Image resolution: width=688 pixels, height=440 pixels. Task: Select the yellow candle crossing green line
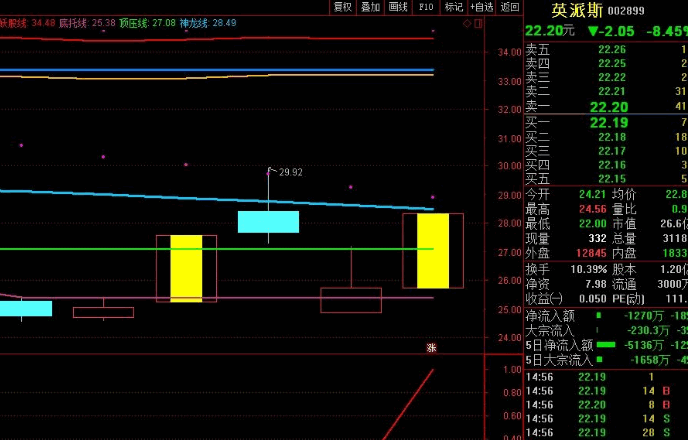[x=186, y=268]
